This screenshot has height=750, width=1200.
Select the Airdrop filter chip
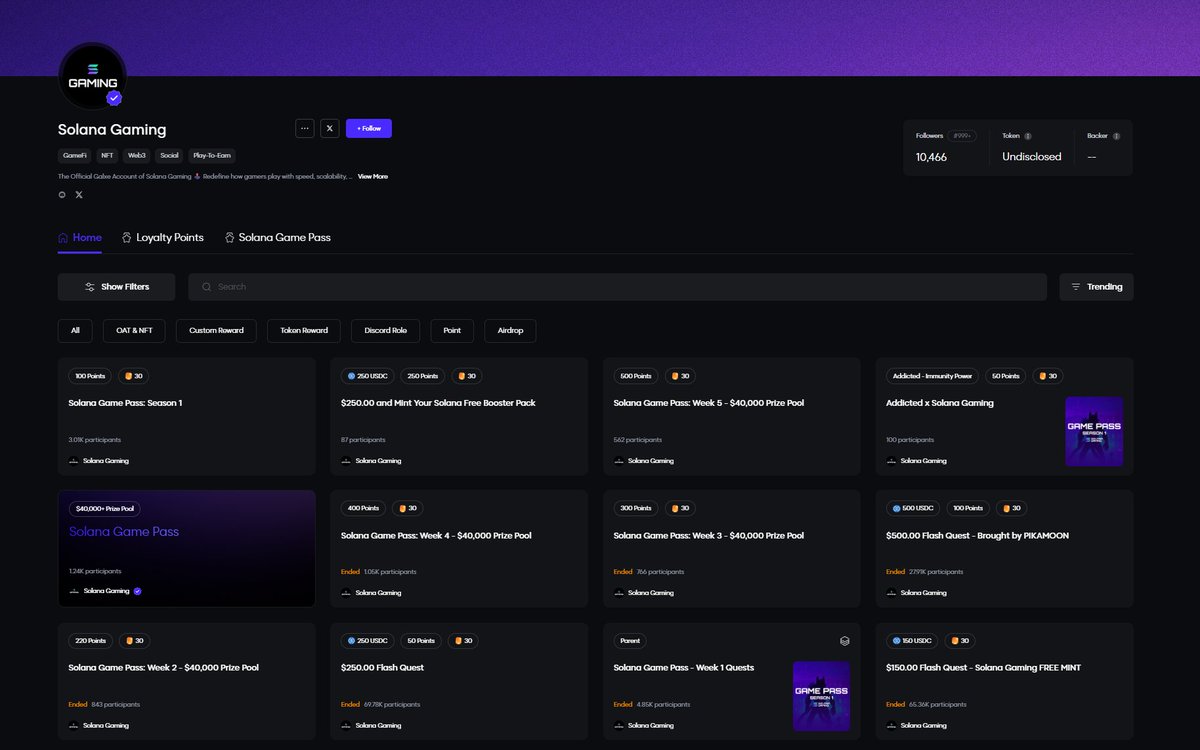pos(510,330)
